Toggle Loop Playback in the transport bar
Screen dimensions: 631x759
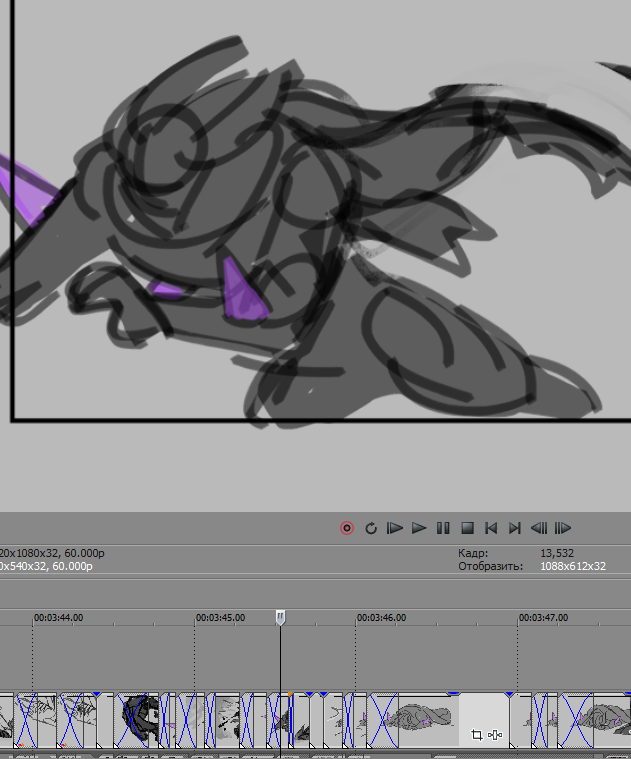coord(371,528)
